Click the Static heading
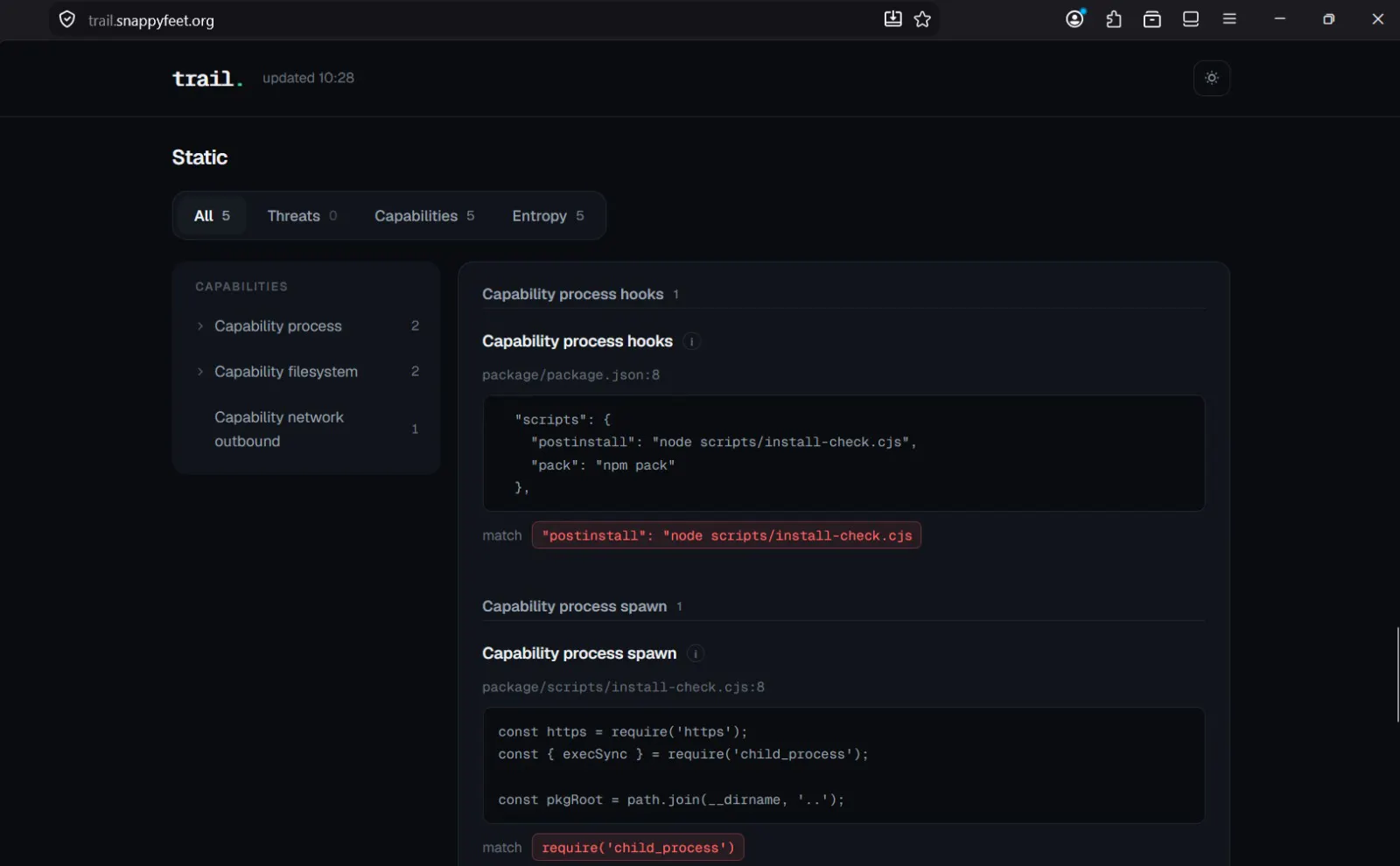 pyautogui.click(x=199, y=157)
